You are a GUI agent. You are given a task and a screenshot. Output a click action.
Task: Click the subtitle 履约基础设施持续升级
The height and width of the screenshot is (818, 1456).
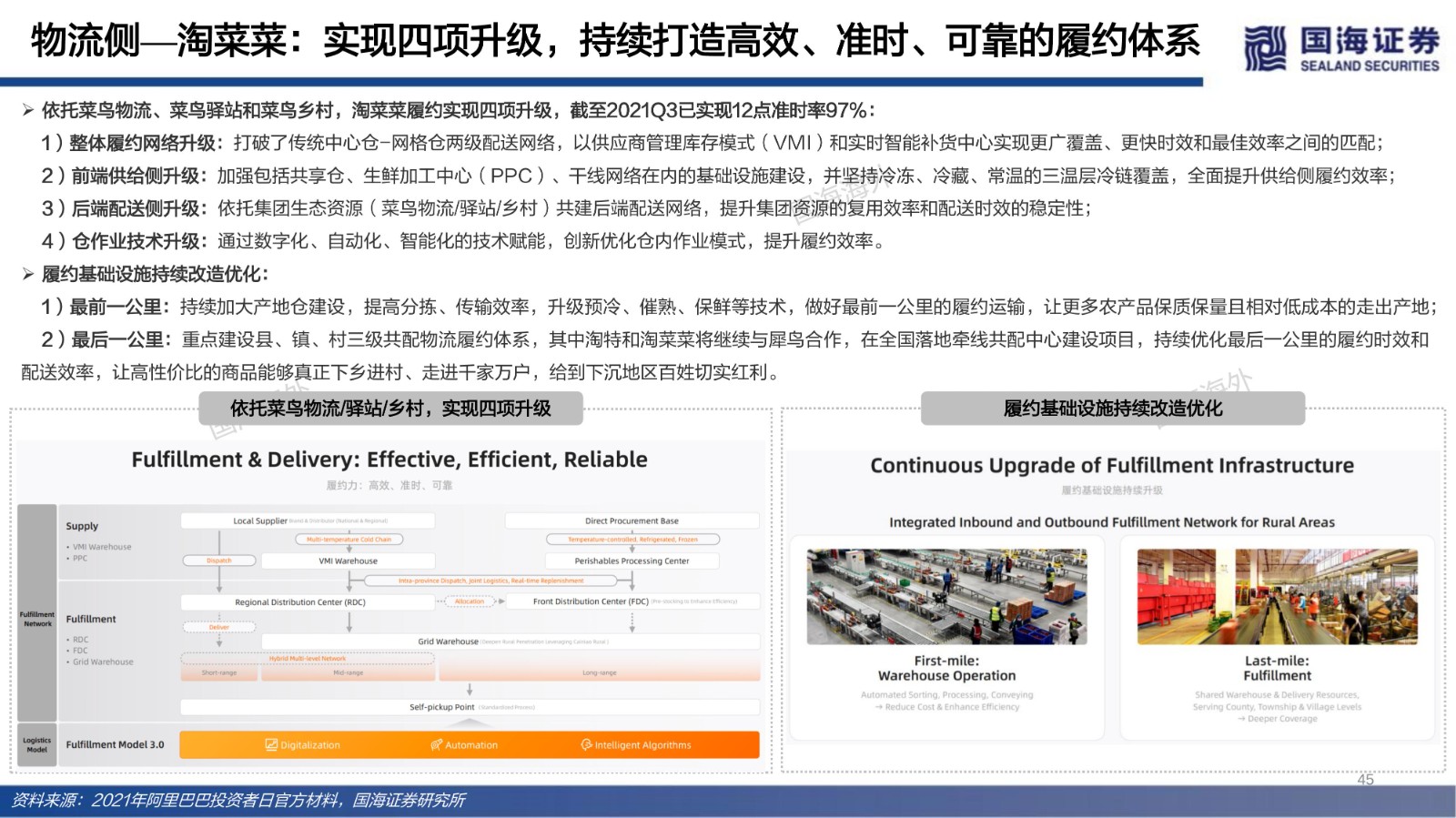1112,490
